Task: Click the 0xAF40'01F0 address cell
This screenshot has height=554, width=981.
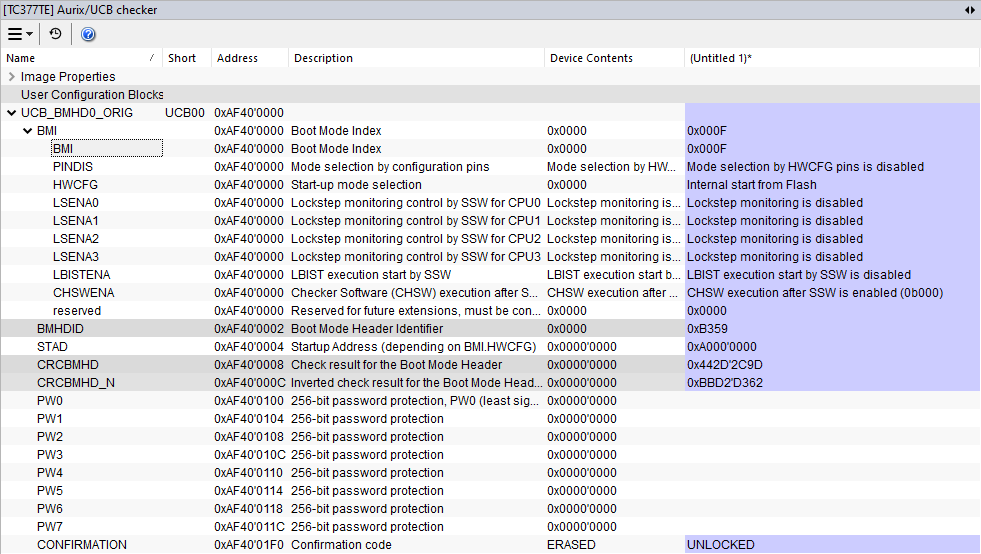Action: pos(250,545)
